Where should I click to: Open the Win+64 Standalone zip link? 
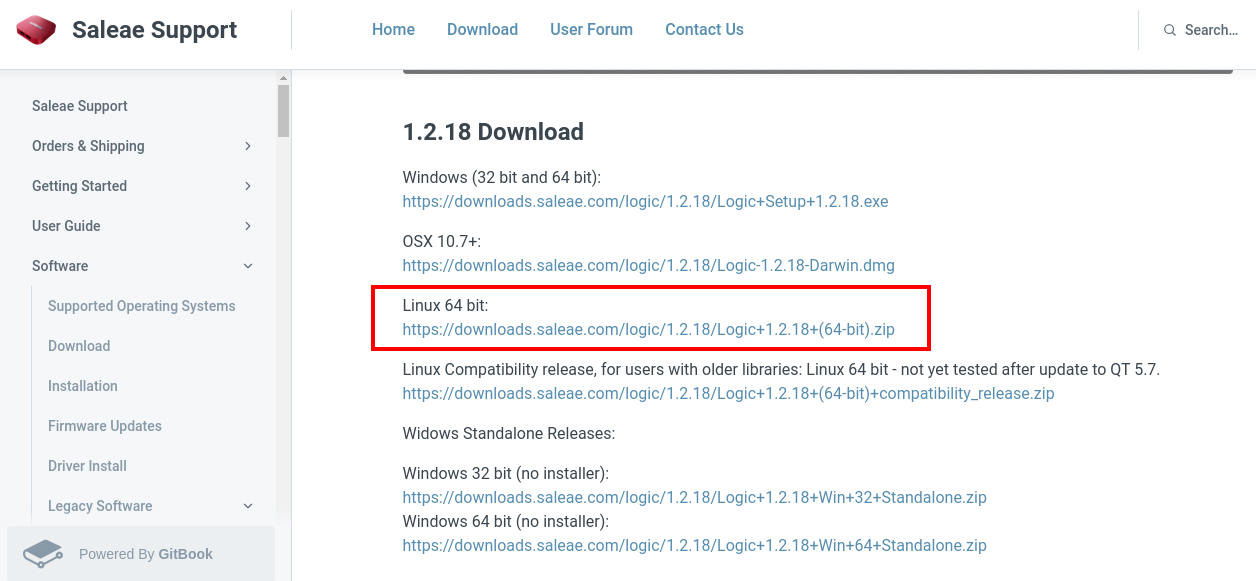(694, 545)
